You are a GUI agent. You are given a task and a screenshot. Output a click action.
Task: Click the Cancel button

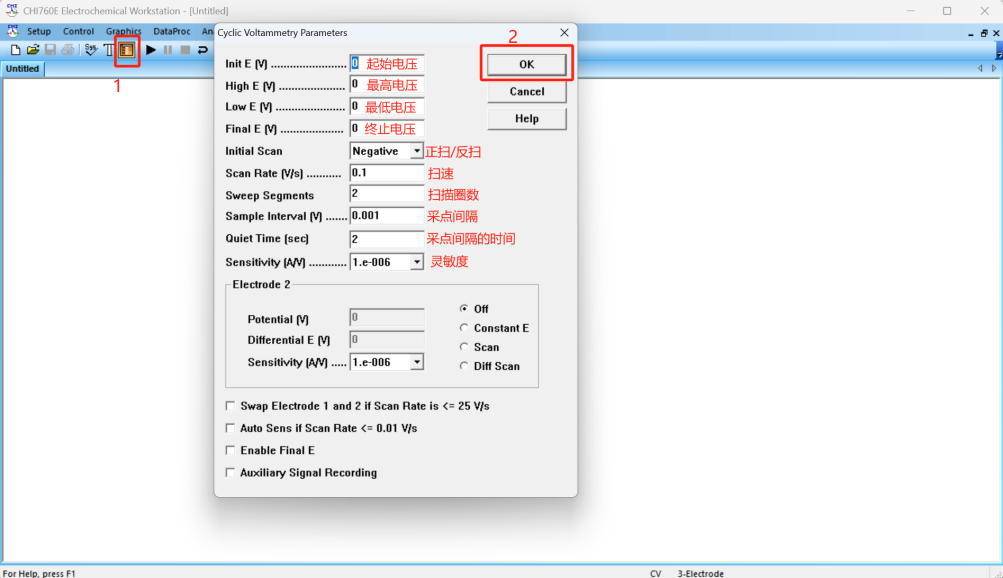(526, 91)
